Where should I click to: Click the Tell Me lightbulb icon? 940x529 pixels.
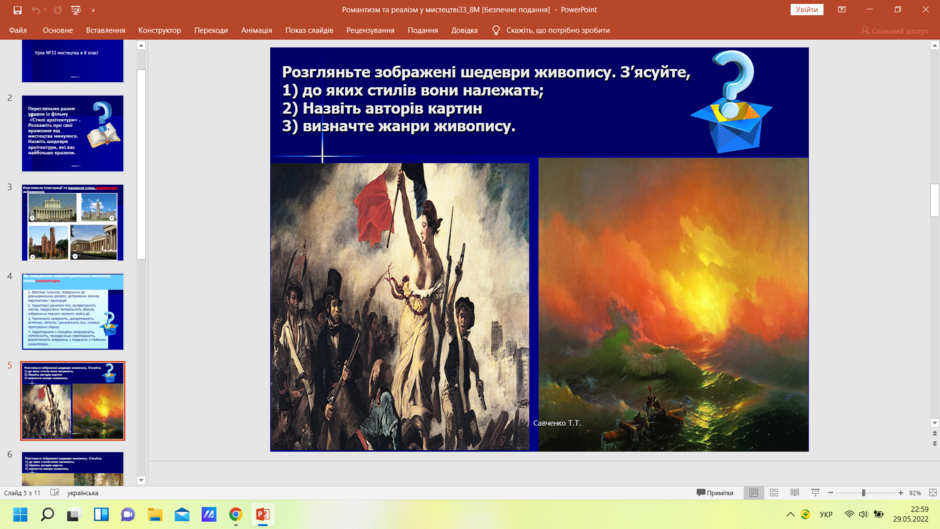(496, 30)
